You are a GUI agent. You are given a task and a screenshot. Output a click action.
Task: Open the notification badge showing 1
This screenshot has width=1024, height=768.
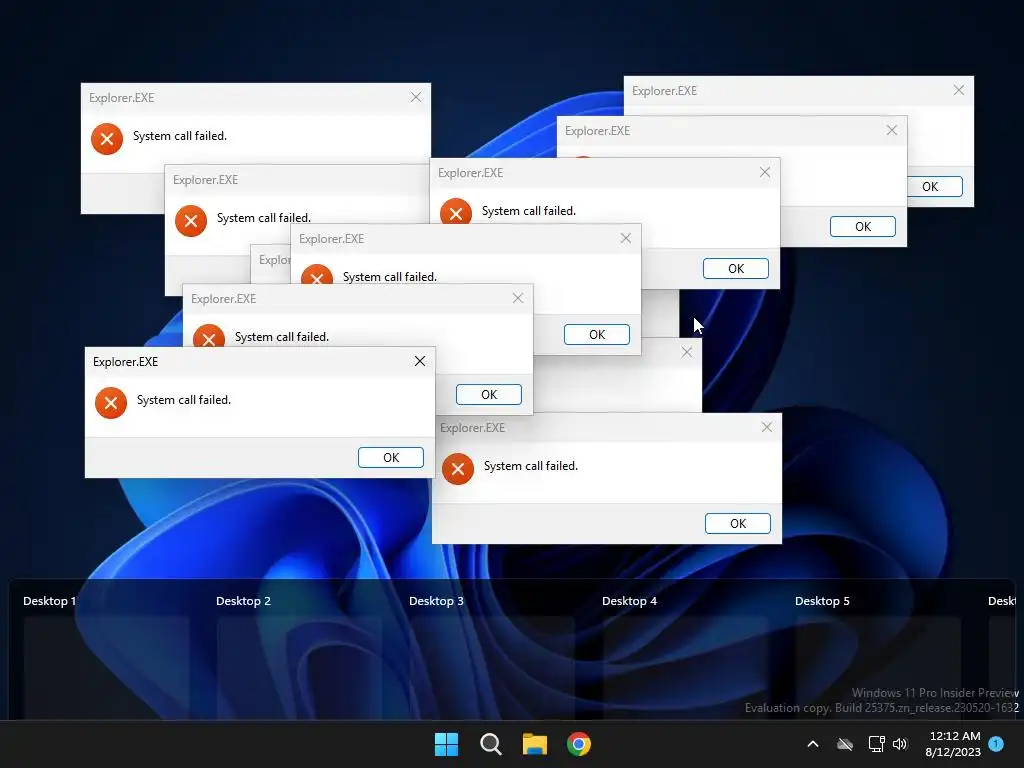click(x=996, y=743)
